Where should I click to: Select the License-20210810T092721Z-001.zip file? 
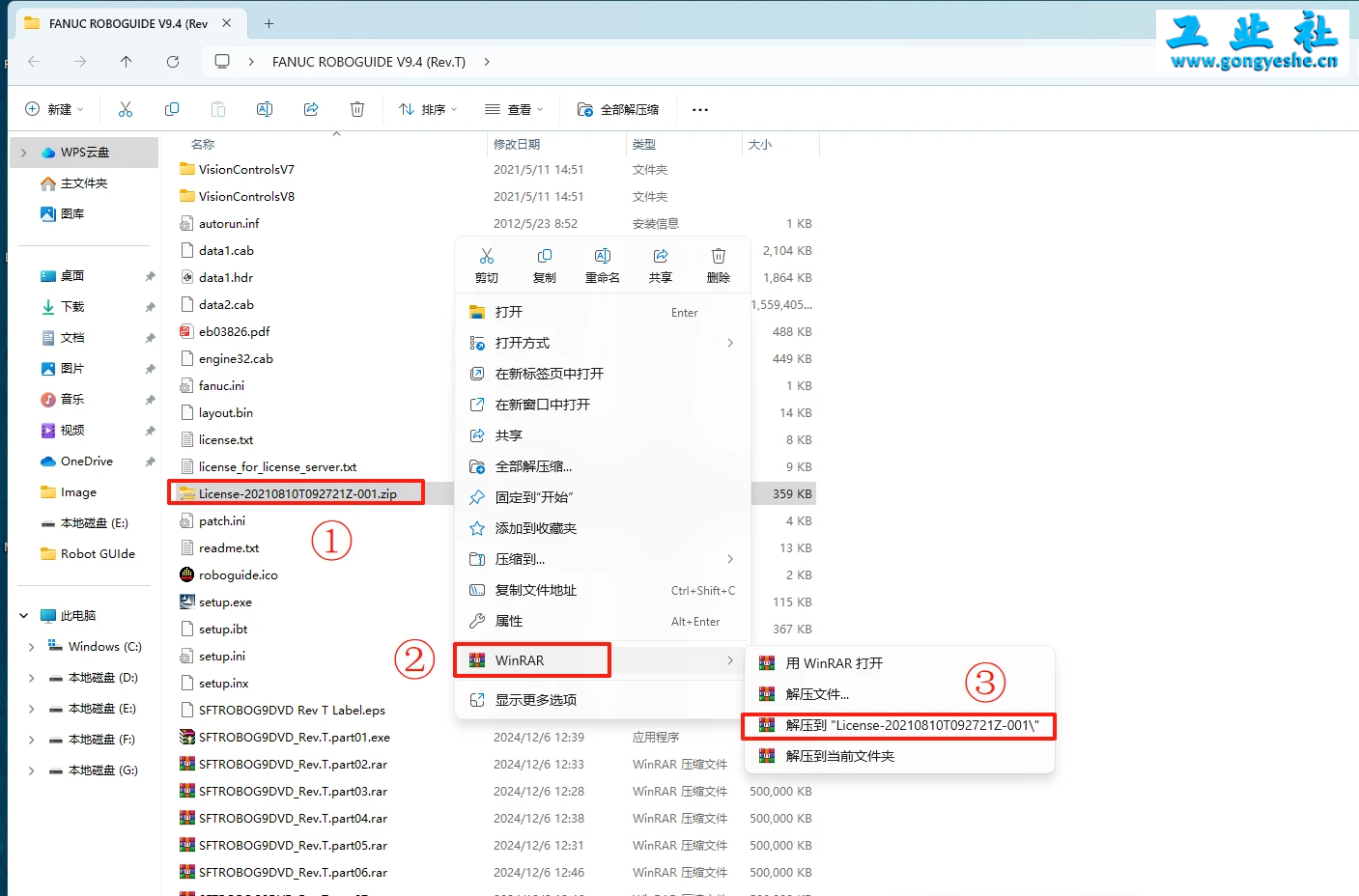[x=297, y=493]
